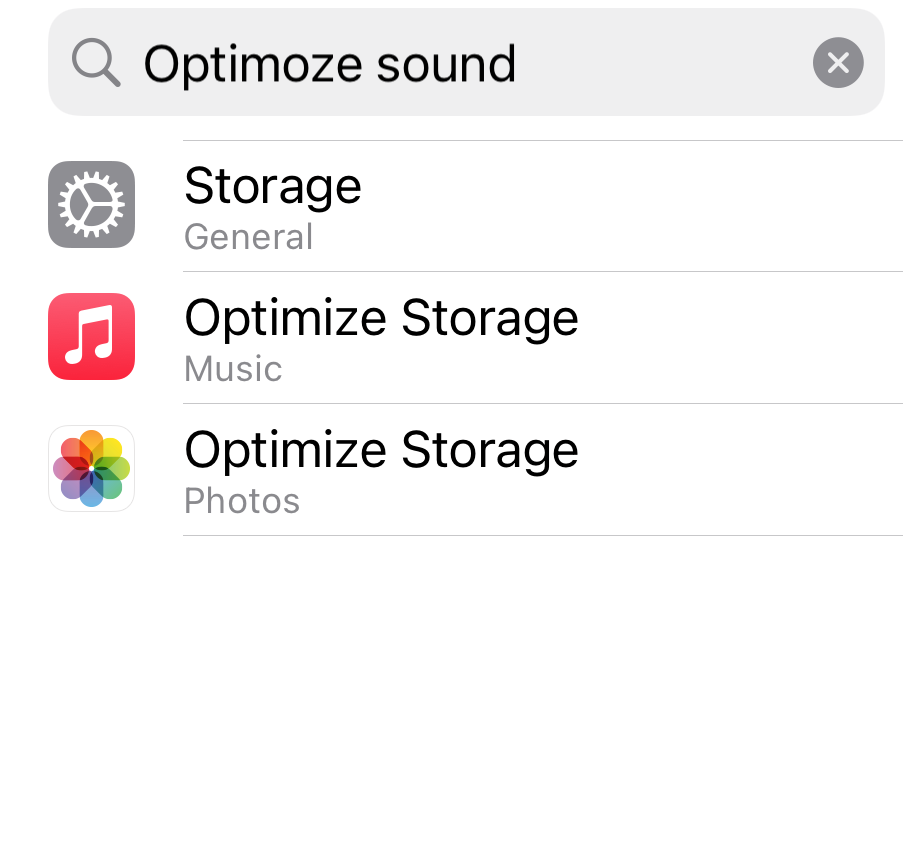Viewport: 903px width, 856px height.
Task: Click the misspelled word Optimoze in search
Action: [x=253, y=65]
